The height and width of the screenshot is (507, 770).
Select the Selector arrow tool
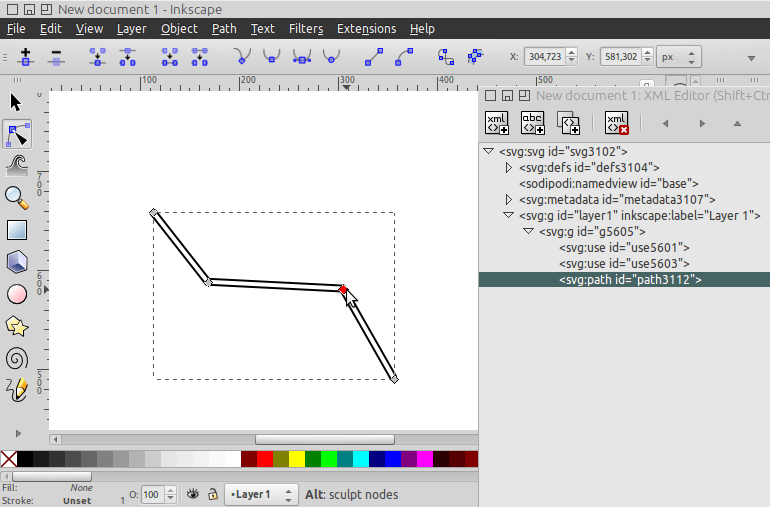tap(16, 102)
